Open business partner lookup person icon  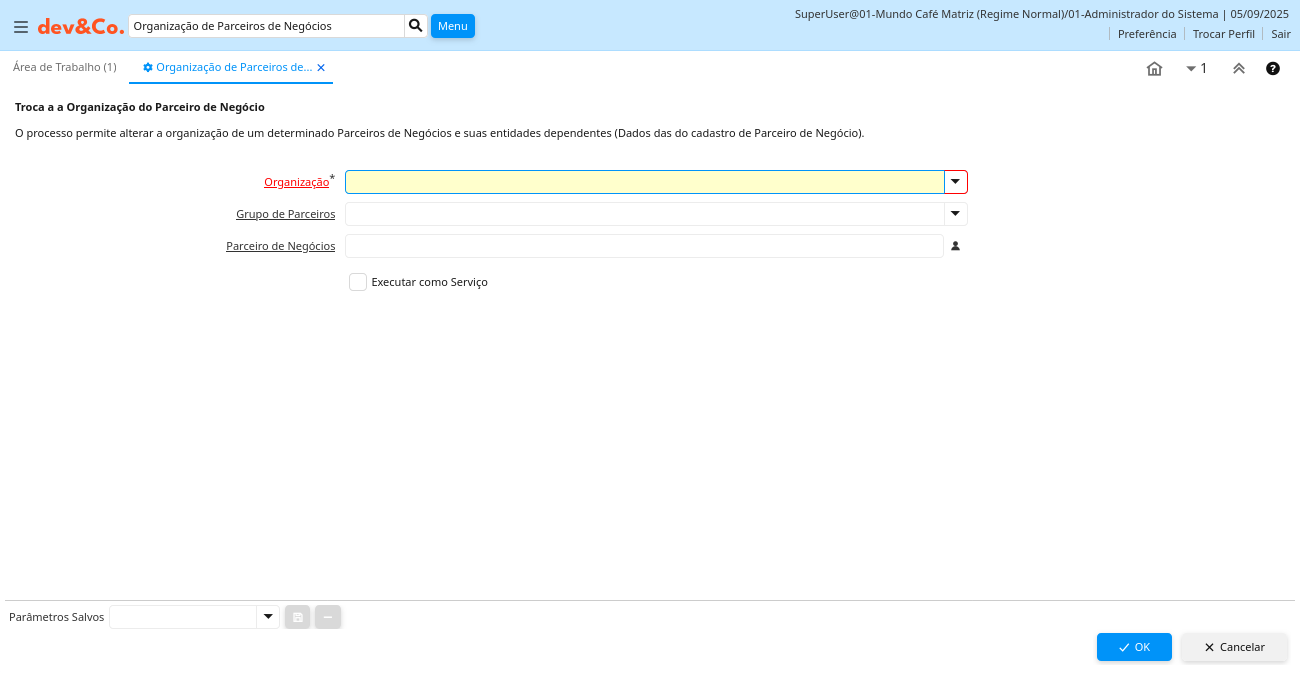click(x=955, y=246)
